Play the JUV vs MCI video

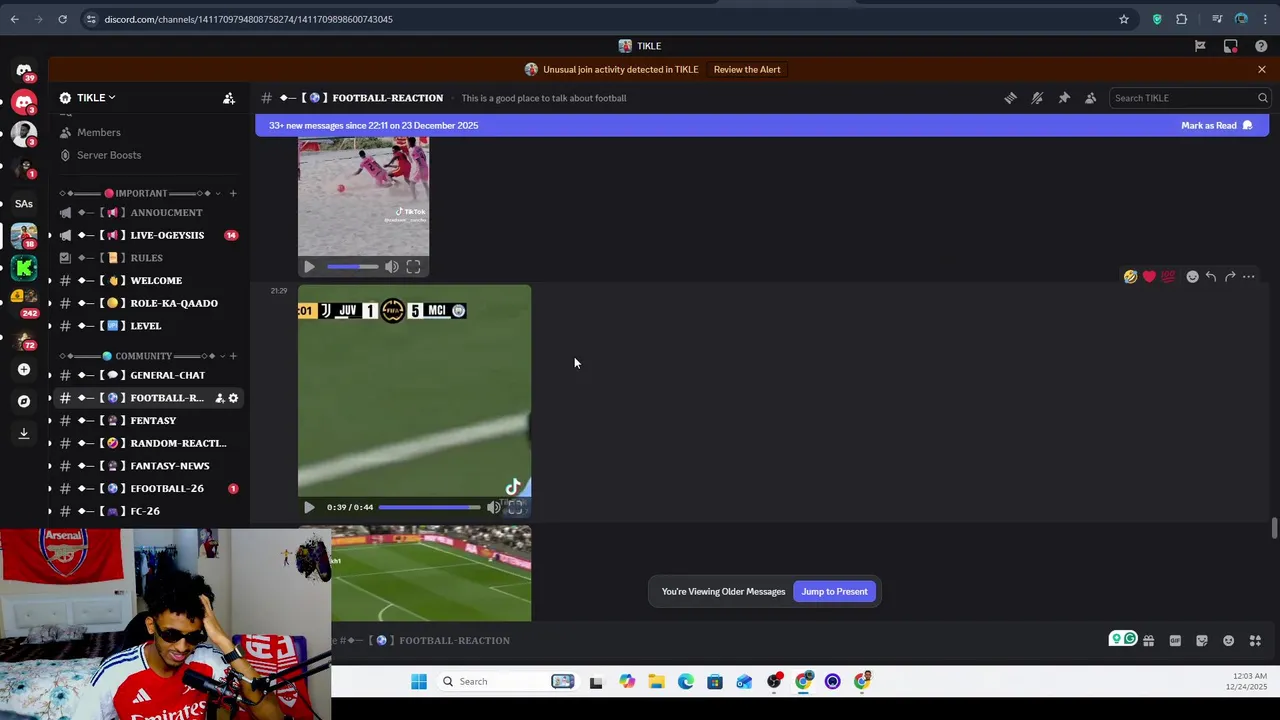(309, 507)
